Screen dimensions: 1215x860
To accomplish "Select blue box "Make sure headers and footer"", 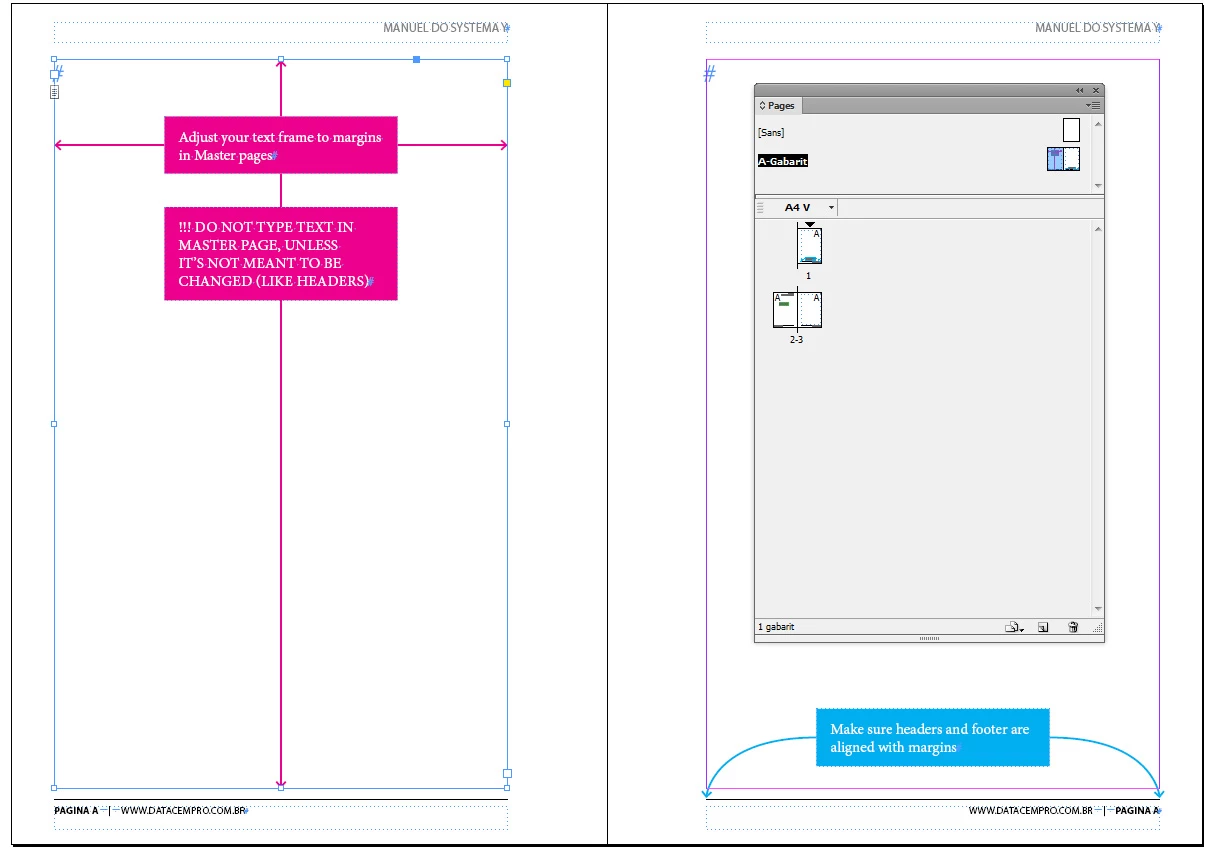I will (x=933, y=738).
